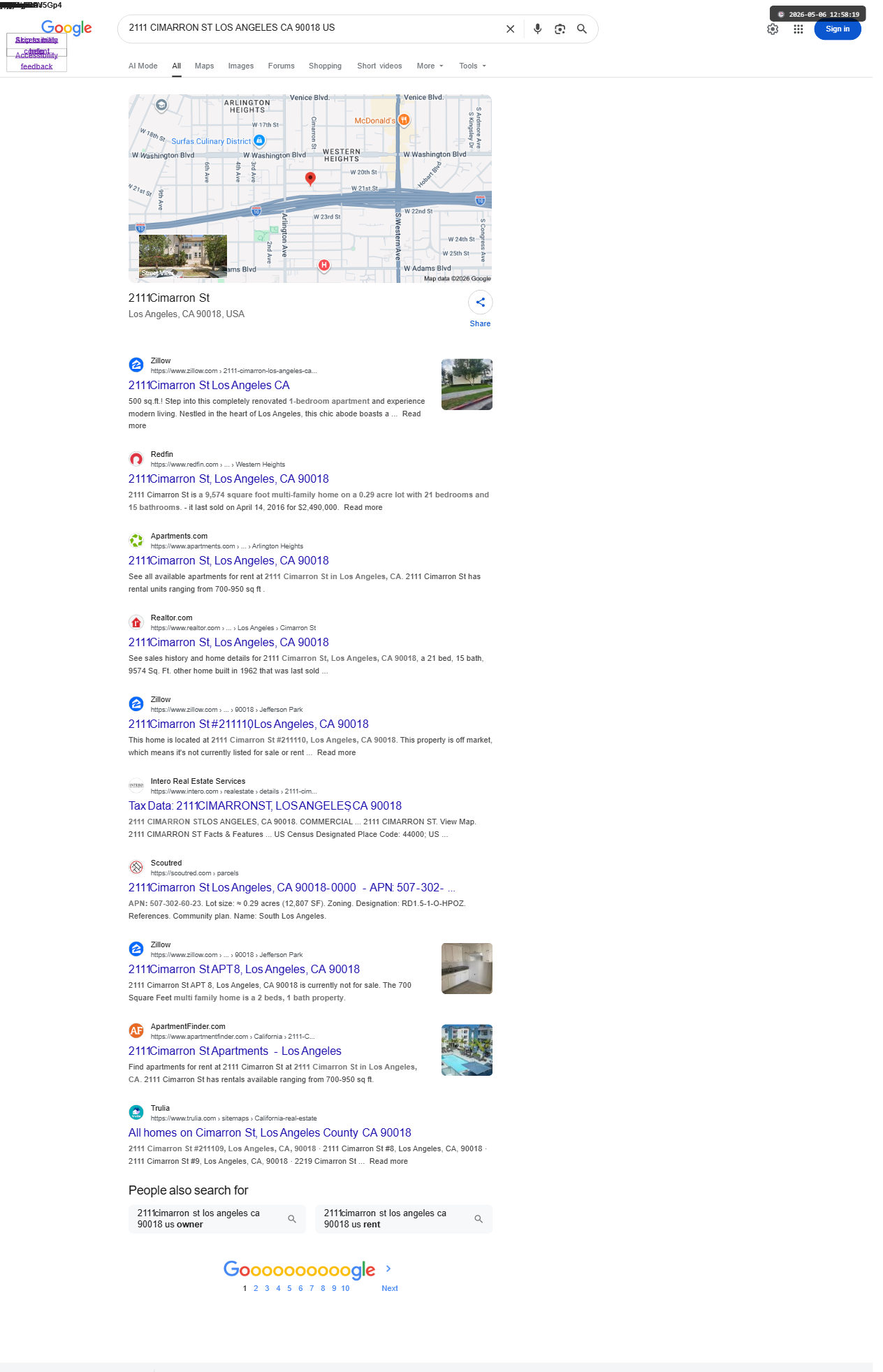883x1372 pixels.
Task: Click the red hospital H marker on map
Action: (324, 265)
